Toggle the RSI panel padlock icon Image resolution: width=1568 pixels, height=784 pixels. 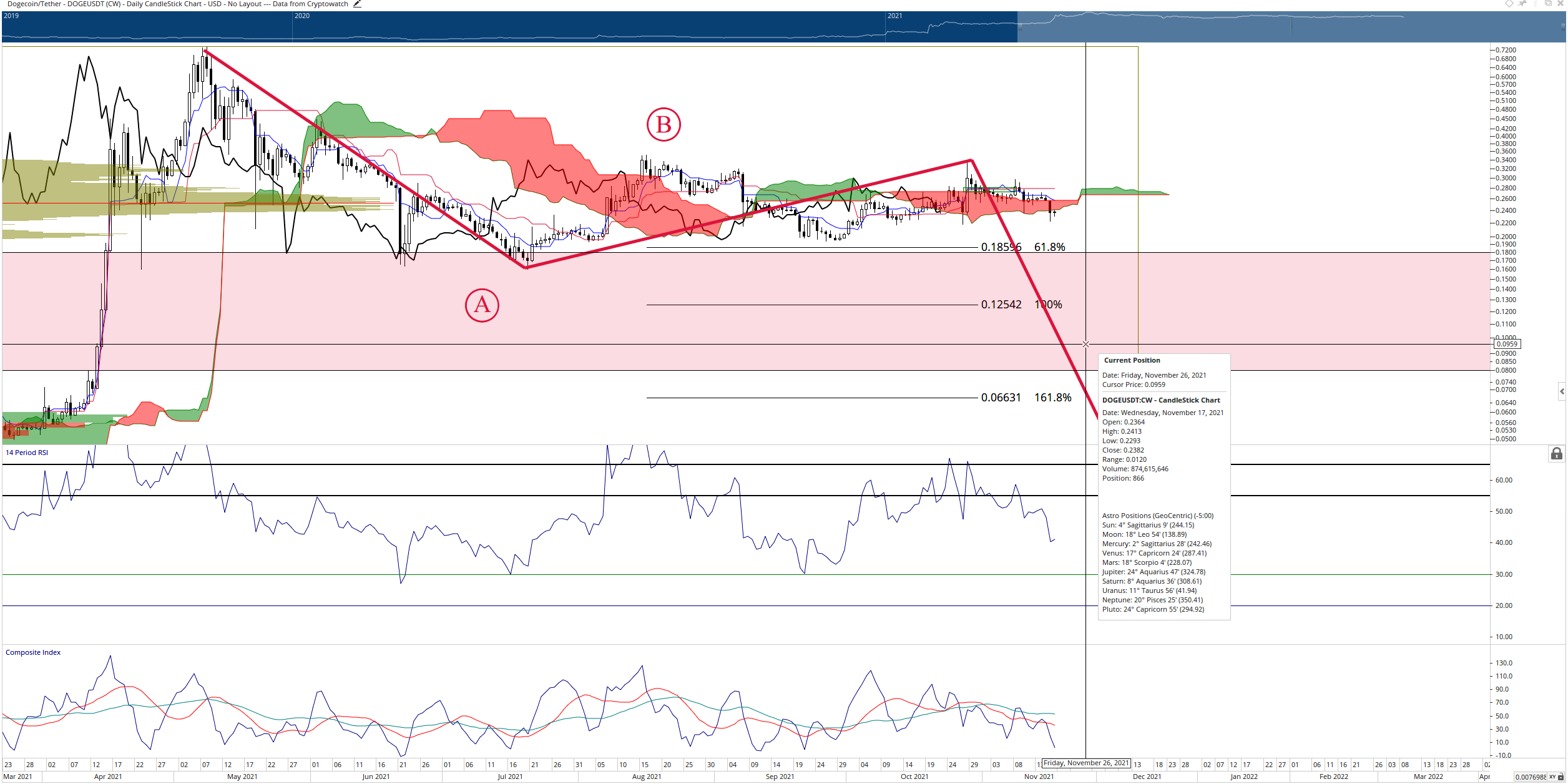point(1557,453)
